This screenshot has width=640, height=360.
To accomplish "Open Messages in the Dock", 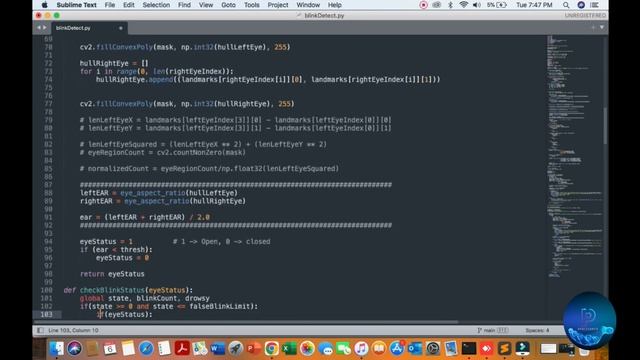I will coord(325,349).
